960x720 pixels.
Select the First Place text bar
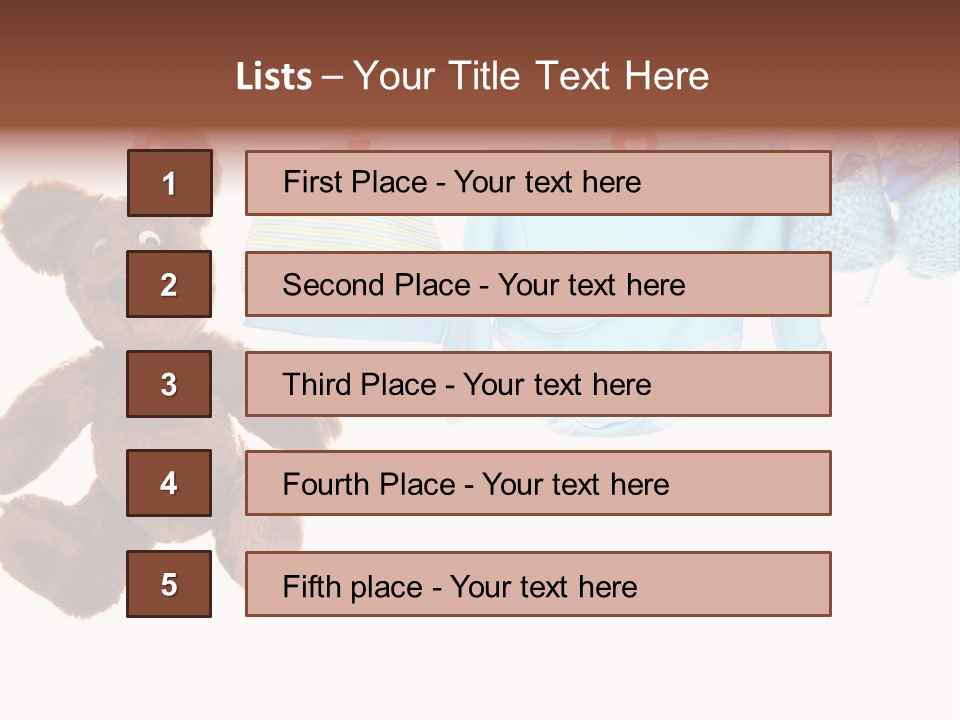(538, 183)
